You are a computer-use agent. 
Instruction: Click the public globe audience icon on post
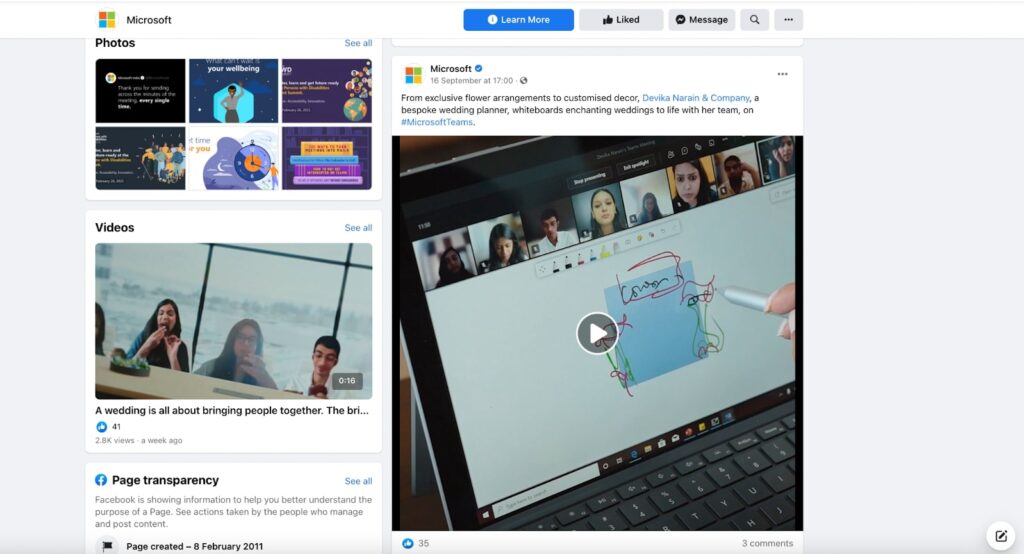pyautogui.click(x=524, y=81)
